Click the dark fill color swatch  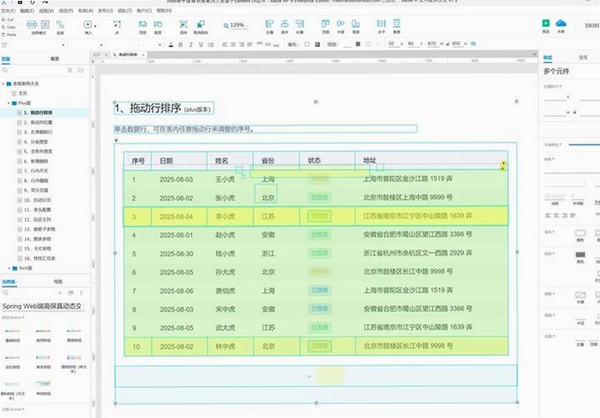point(580,255)
